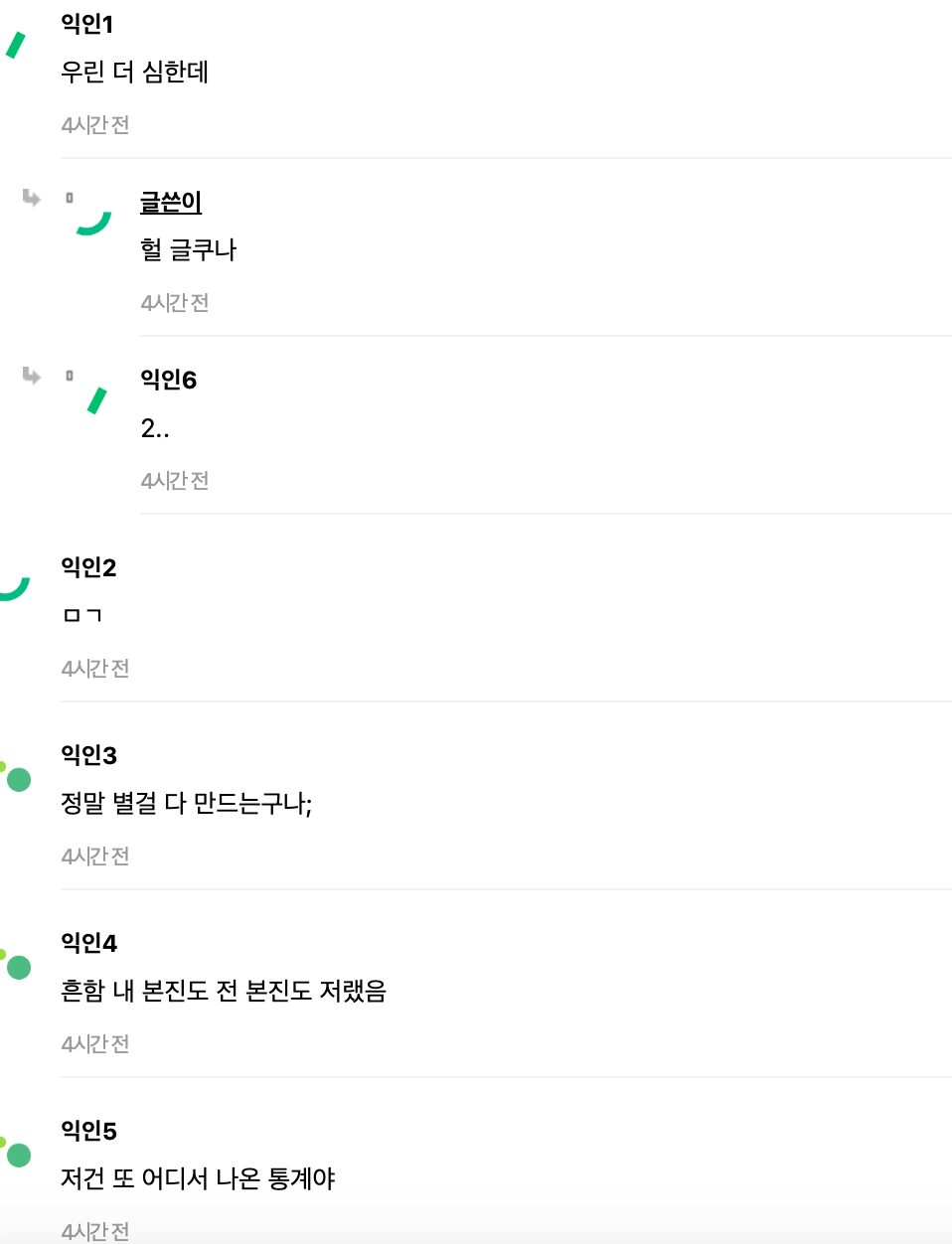This screenshot has width=952, height=1244.
Task: Click 익인2's profile icon
Action: (x=10, y=588)
